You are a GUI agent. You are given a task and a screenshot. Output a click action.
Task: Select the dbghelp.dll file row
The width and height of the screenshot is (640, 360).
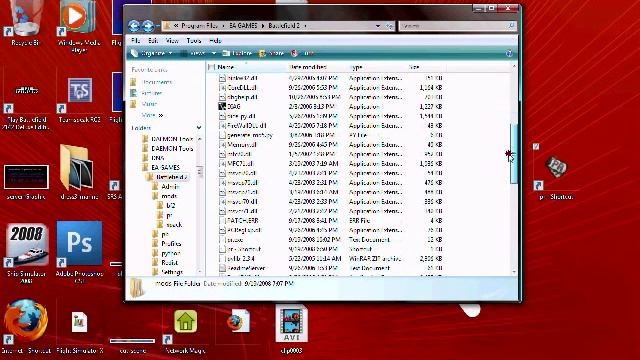(331, 97)
